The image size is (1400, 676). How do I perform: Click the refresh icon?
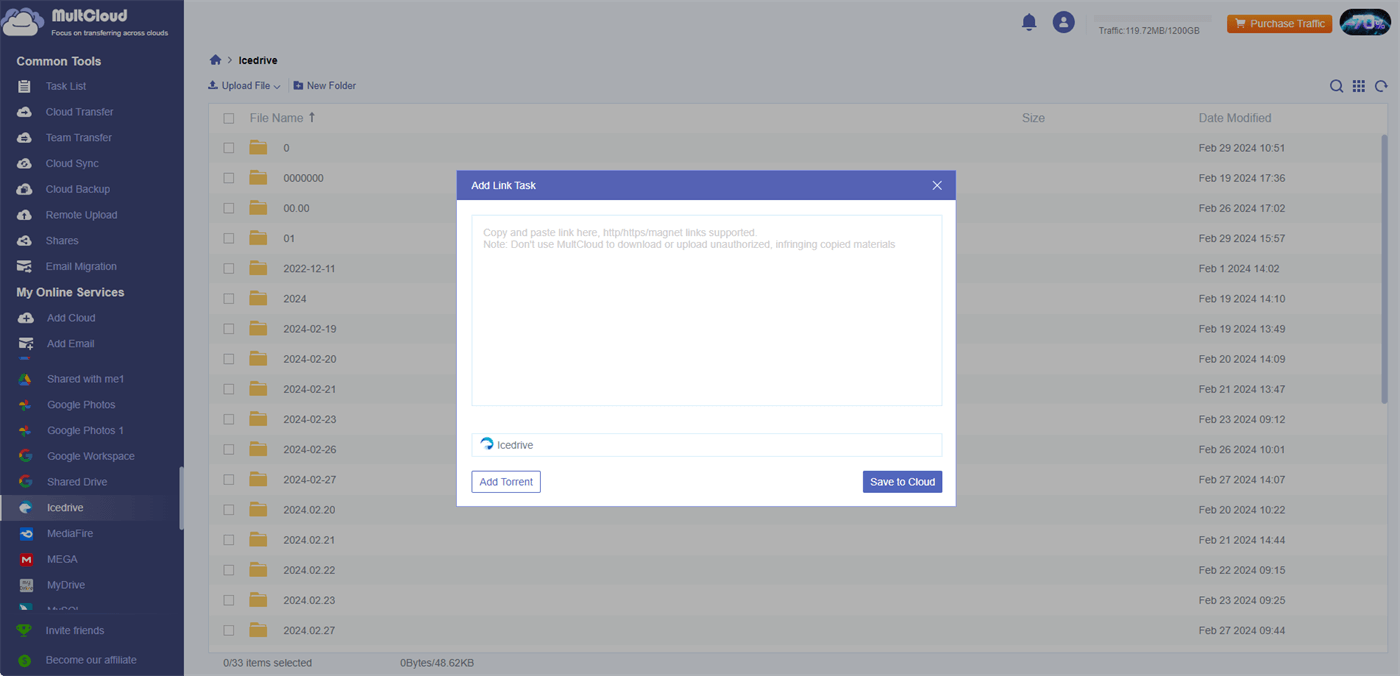click(x=1381, y=86)
